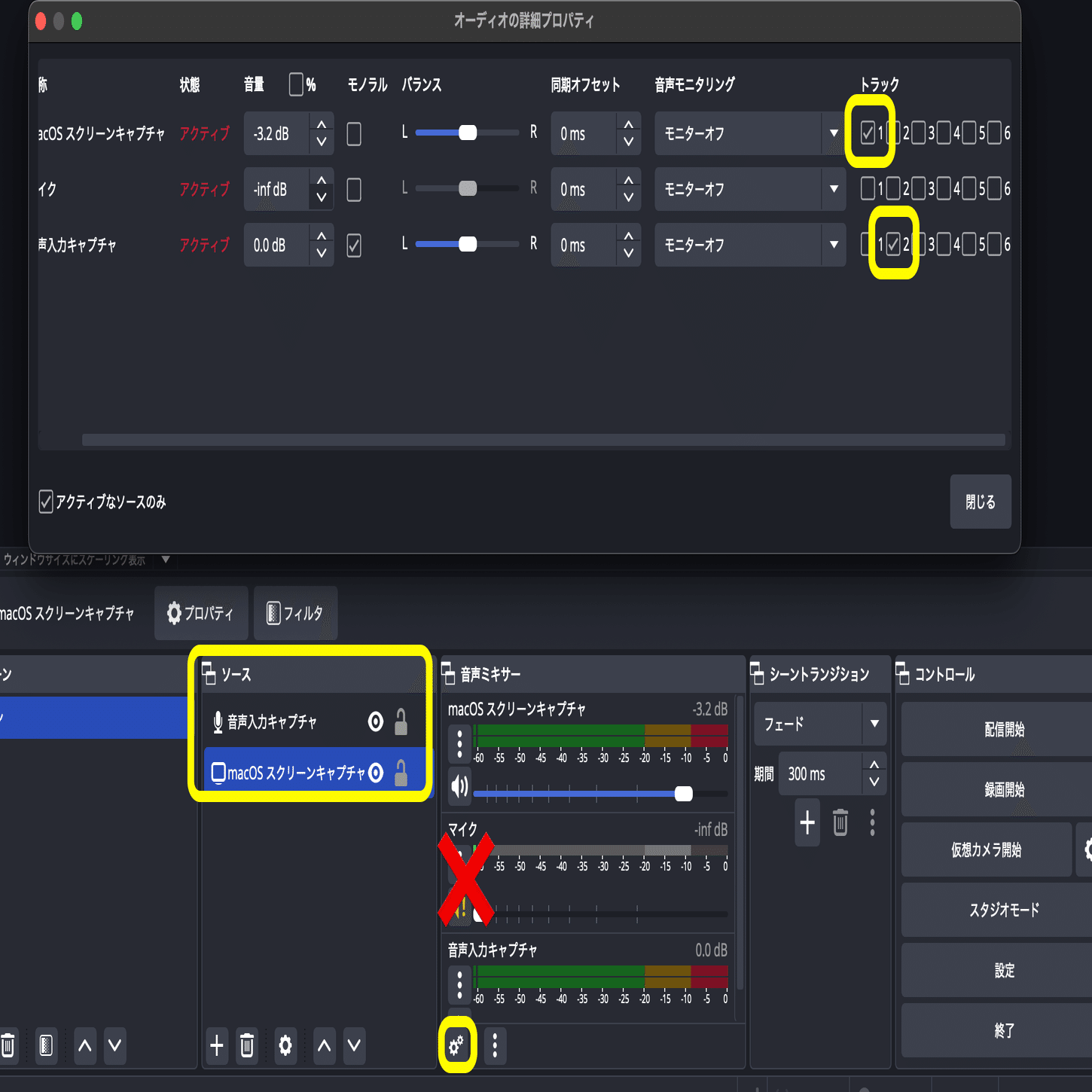Open macOS スクリーンキャプチャ mixer options dots
The image size is (1092, 1092).
[x=459, y=744]
